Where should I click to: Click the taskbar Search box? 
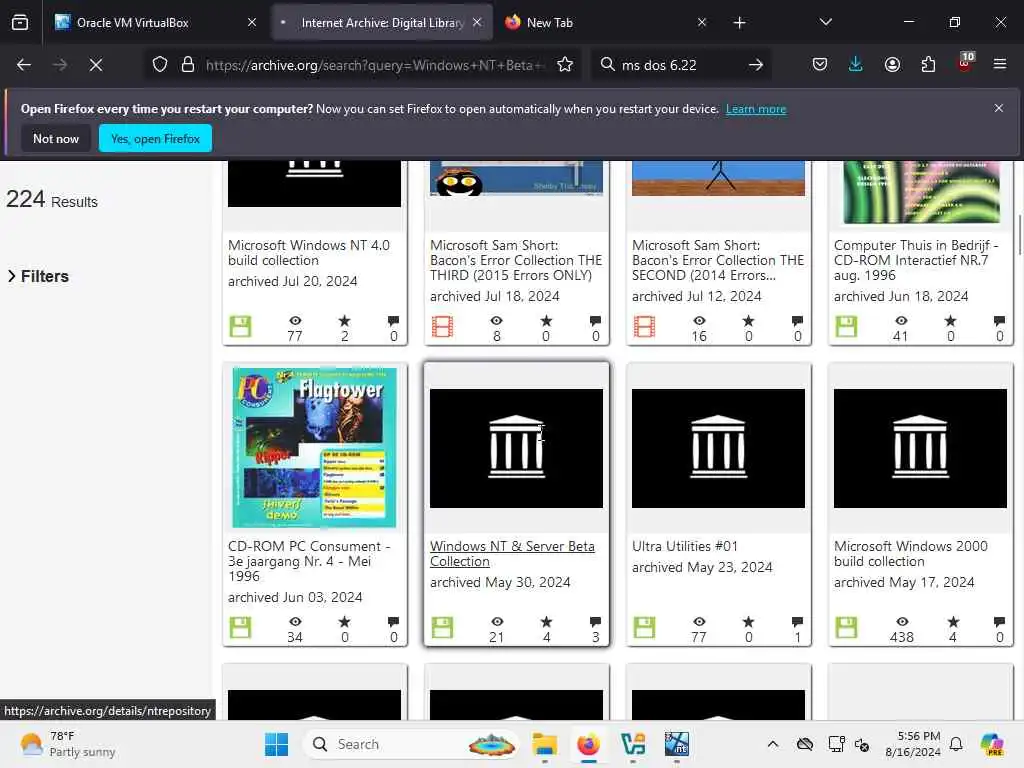click(411, 744)
